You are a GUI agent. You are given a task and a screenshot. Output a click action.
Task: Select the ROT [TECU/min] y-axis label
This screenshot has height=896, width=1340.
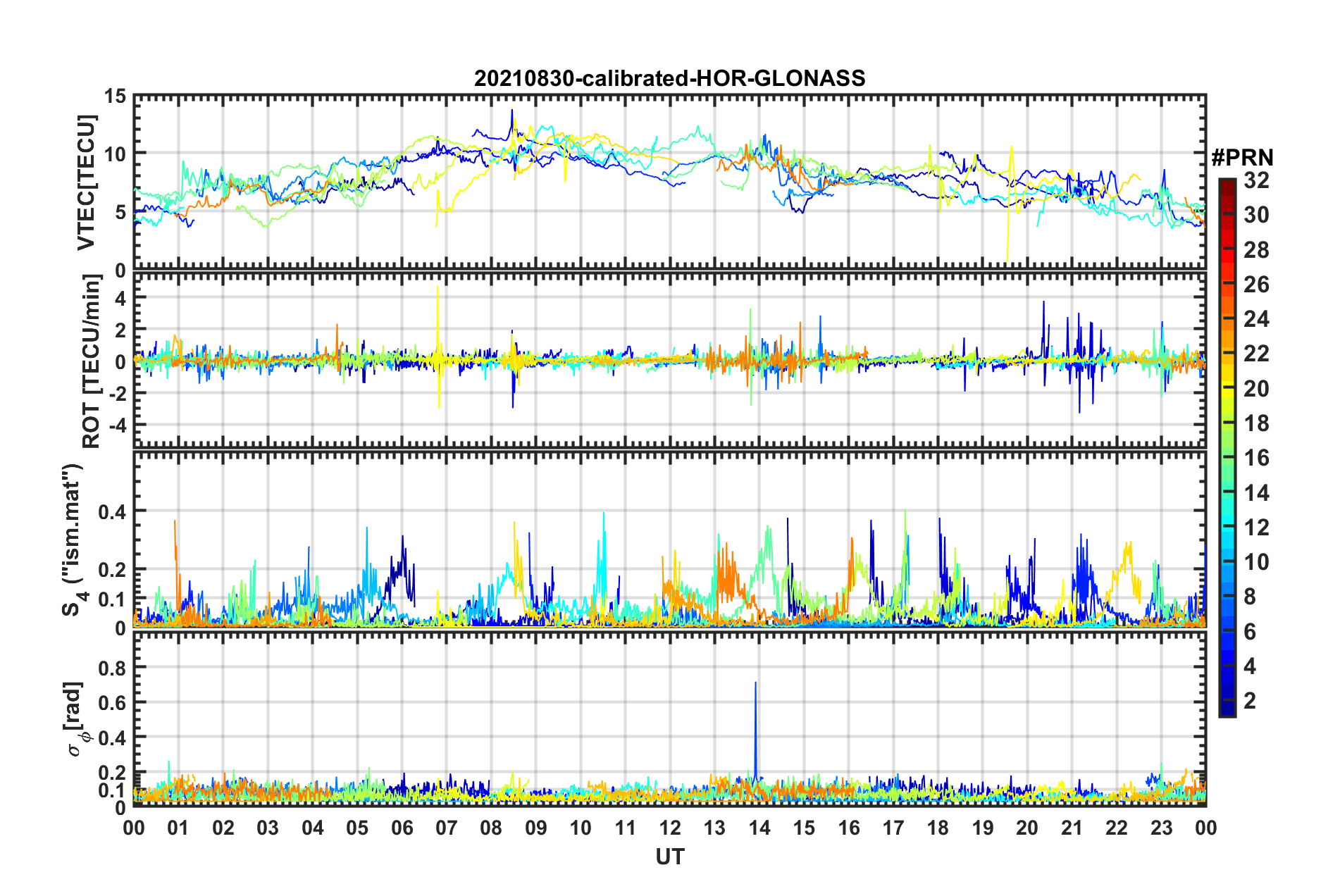92,361
